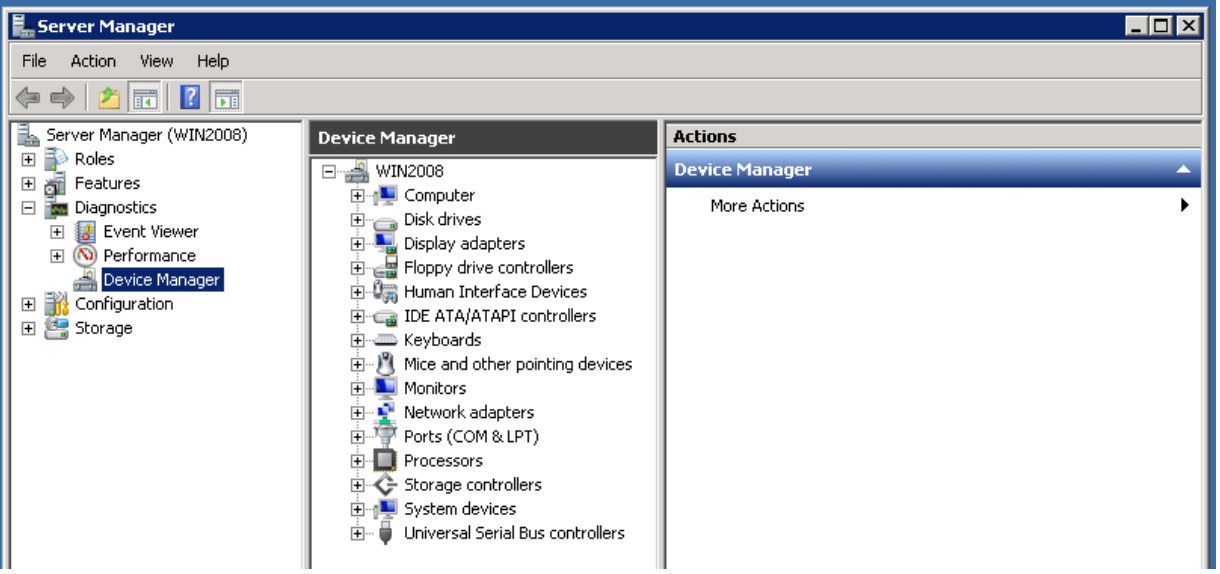Screen dimensions: 1220x574
Task: Expand the Performance node
Action: (x=57, y=255)
